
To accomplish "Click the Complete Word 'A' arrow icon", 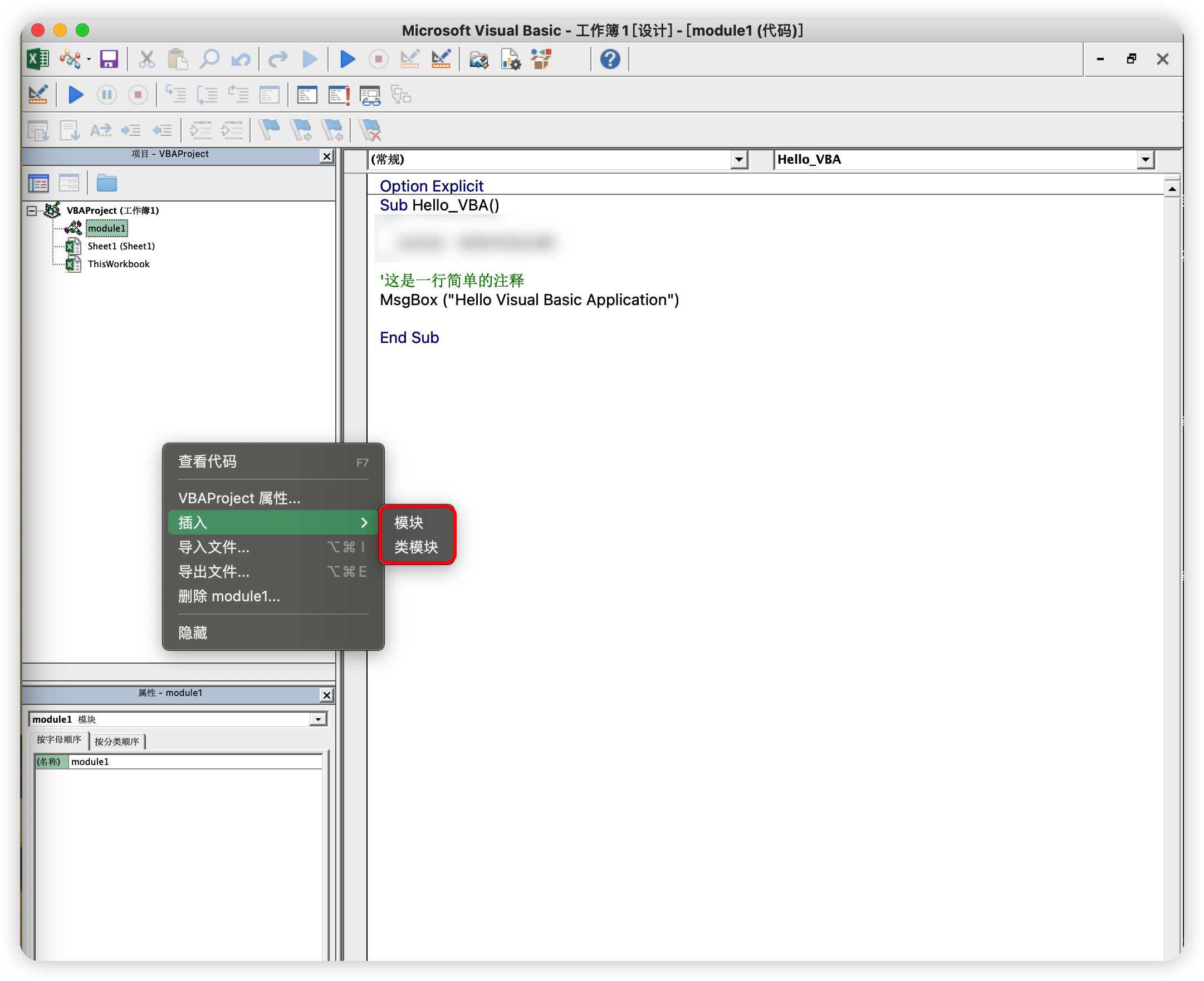I will click(x=101, y=130).
